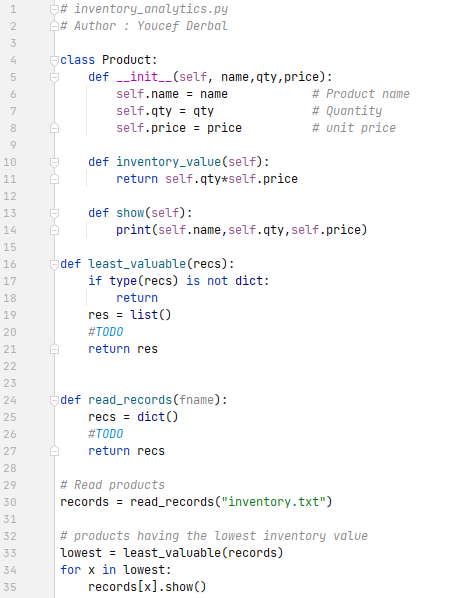The image size is (451, 598).
Task: Click the "show" method name at line 13
Action: coord(130,213)
